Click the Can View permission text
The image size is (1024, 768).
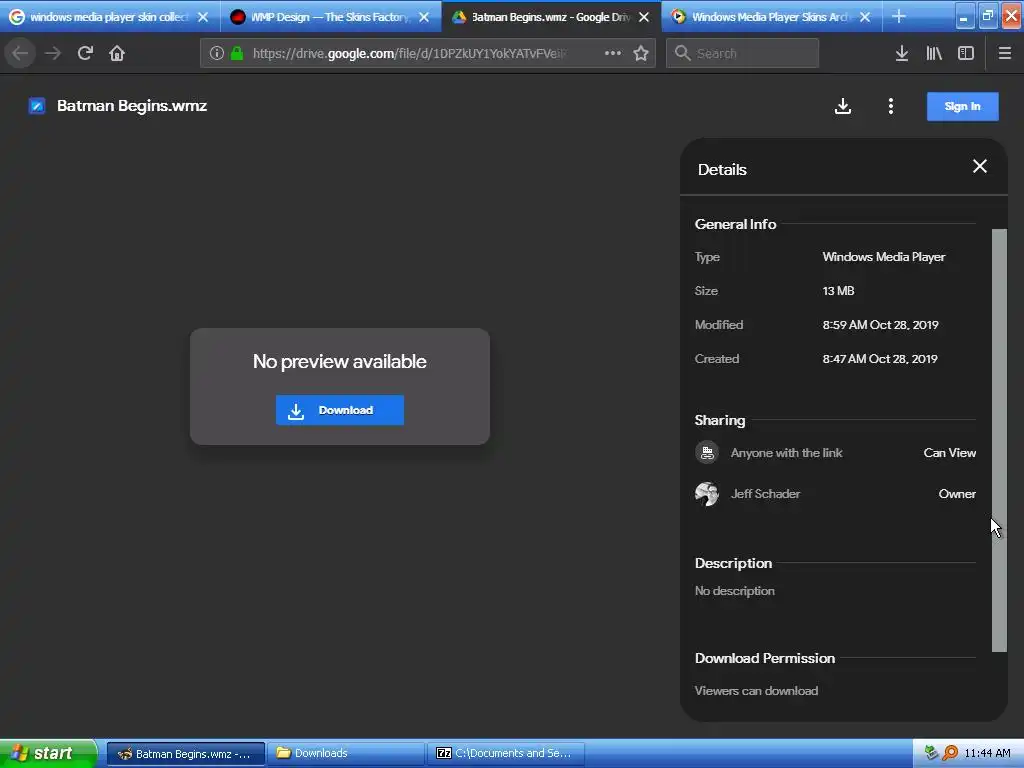click(x=950, y=453)
